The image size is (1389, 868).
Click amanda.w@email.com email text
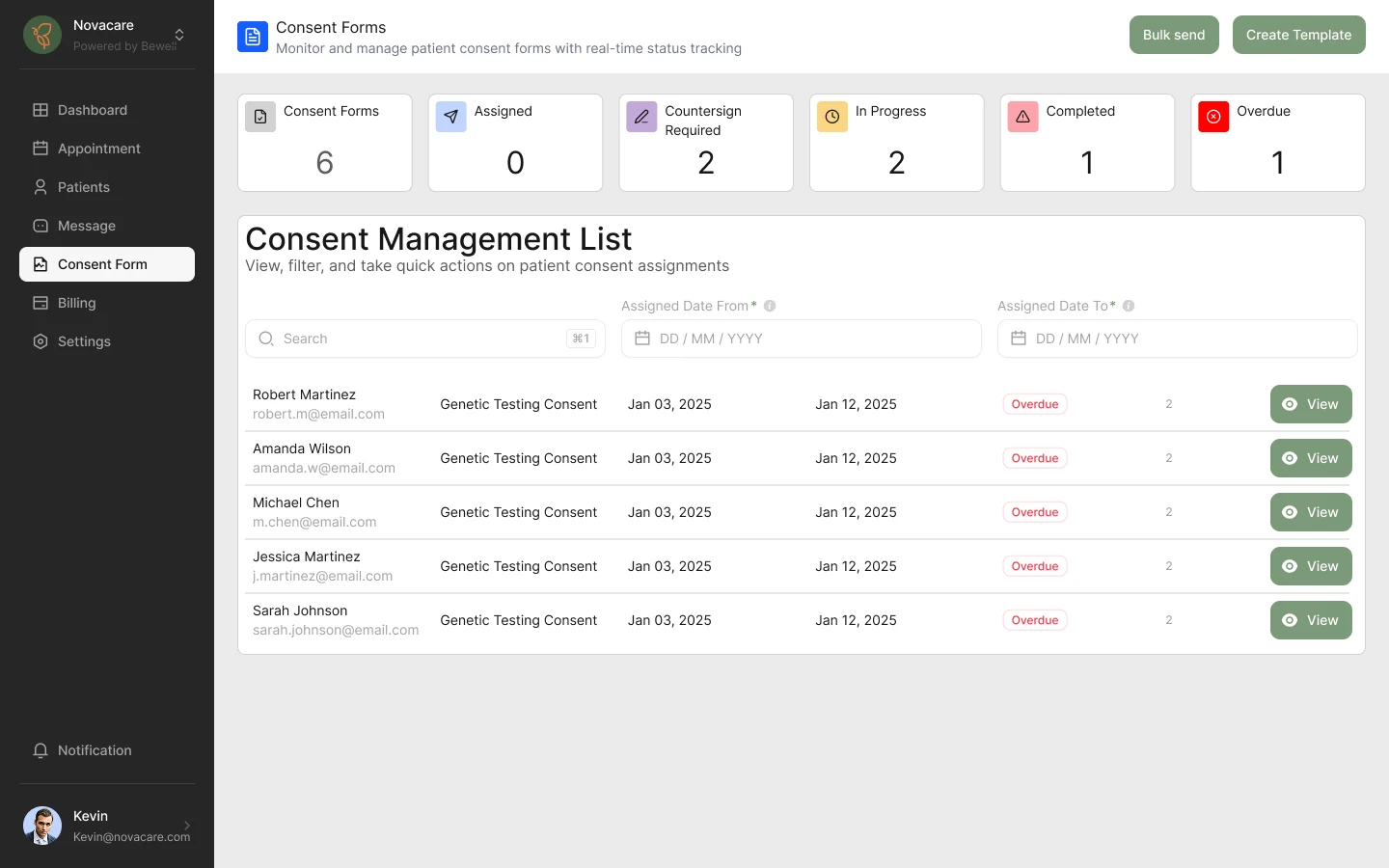(324, 468)
